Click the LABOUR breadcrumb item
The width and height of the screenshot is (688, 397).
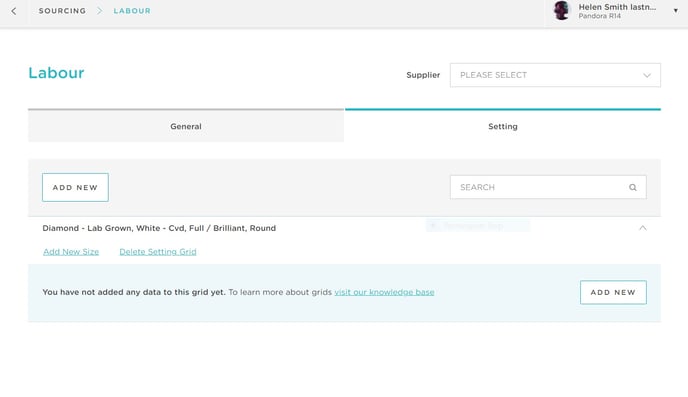(x=132, y=11)
